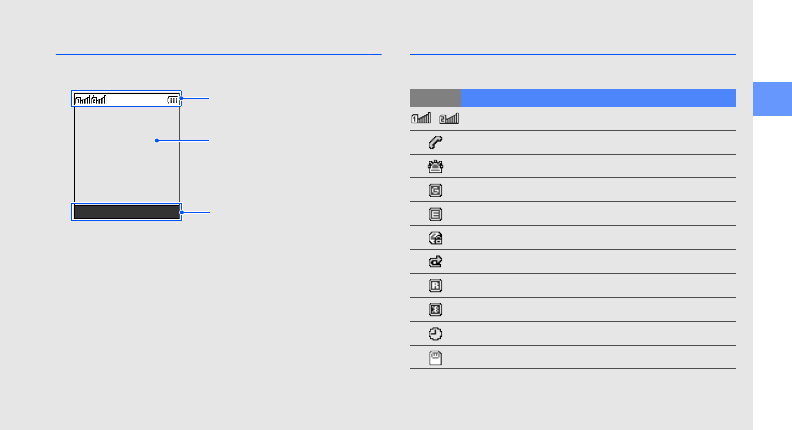Click the SIM 1 signal strength icon

click(421, 118)
